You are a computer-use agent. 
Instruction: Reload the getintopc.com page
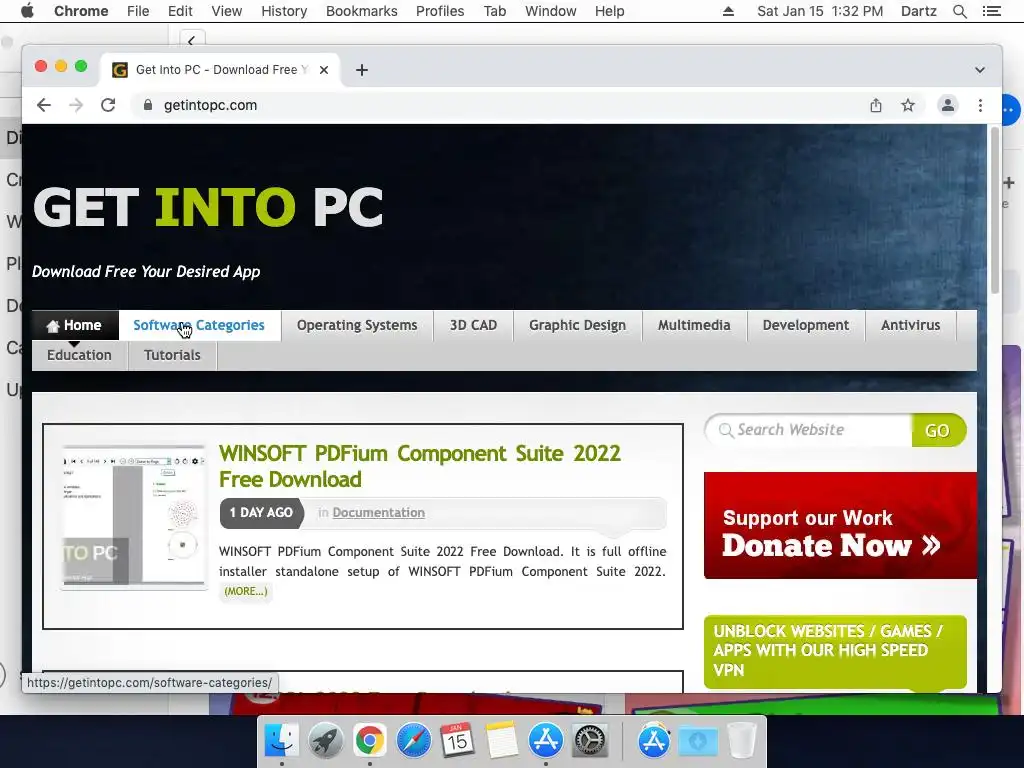108,105
